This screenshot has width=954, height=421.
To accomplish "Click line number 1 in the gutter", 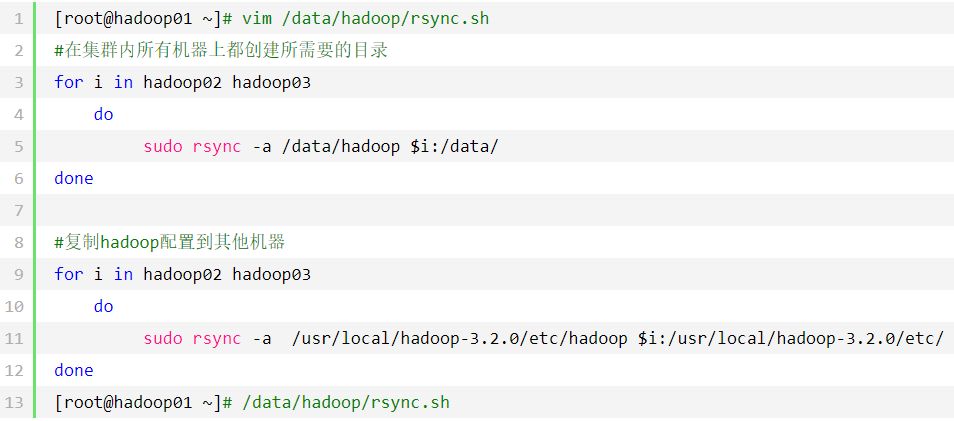I will tap(18, 19).
